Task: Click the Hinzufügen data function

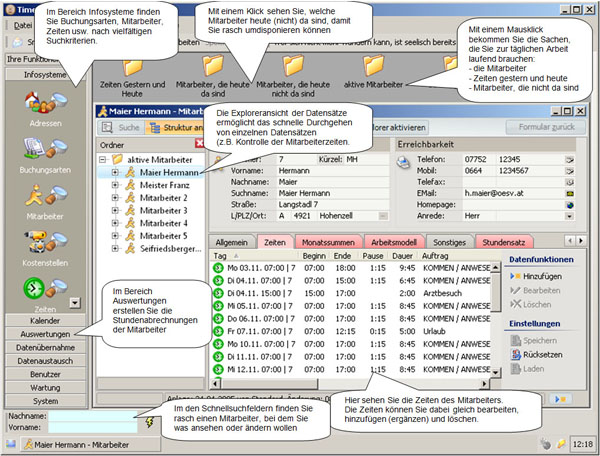Action: coord(536,276)
